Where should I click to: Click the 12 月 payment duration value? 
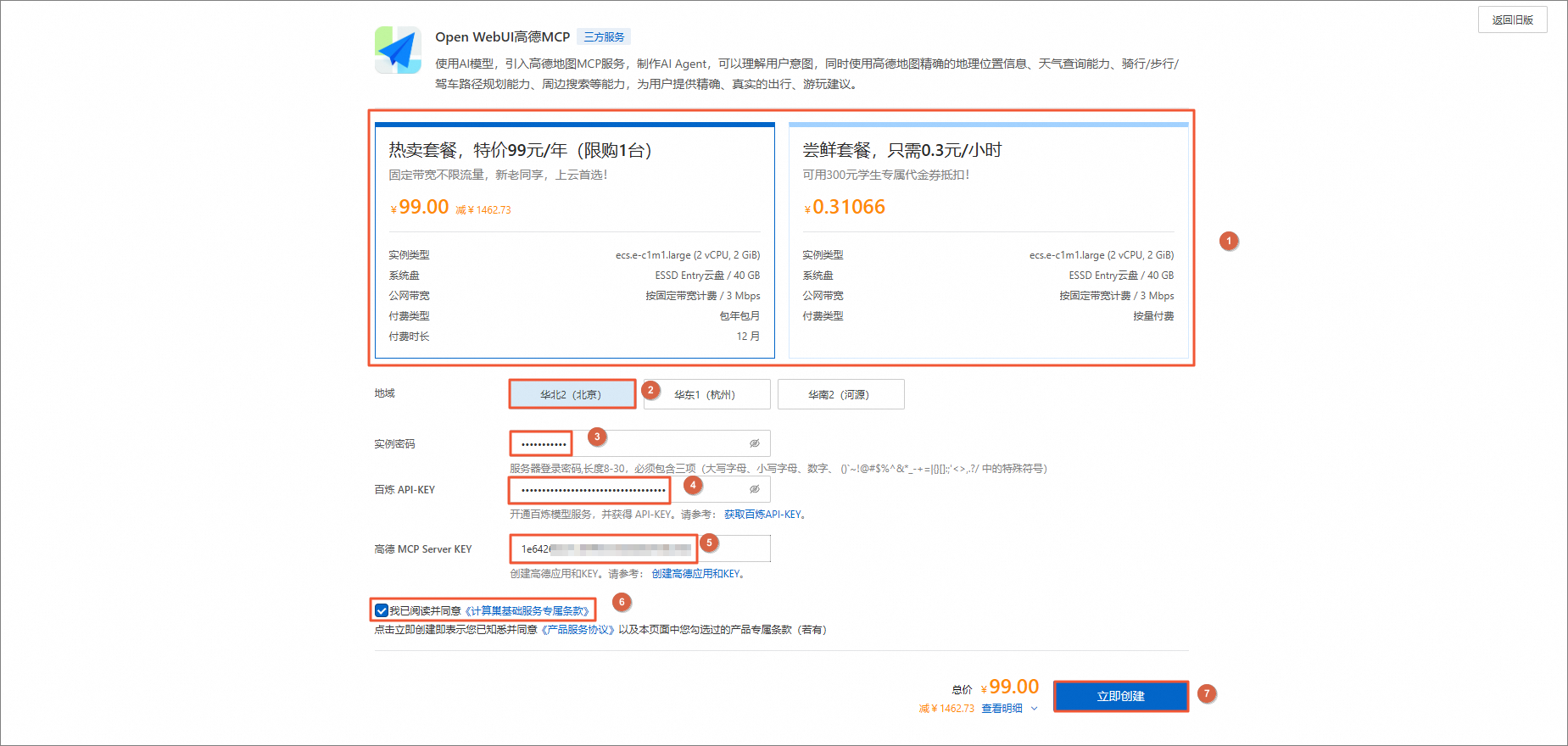click(x=748, y=337)
